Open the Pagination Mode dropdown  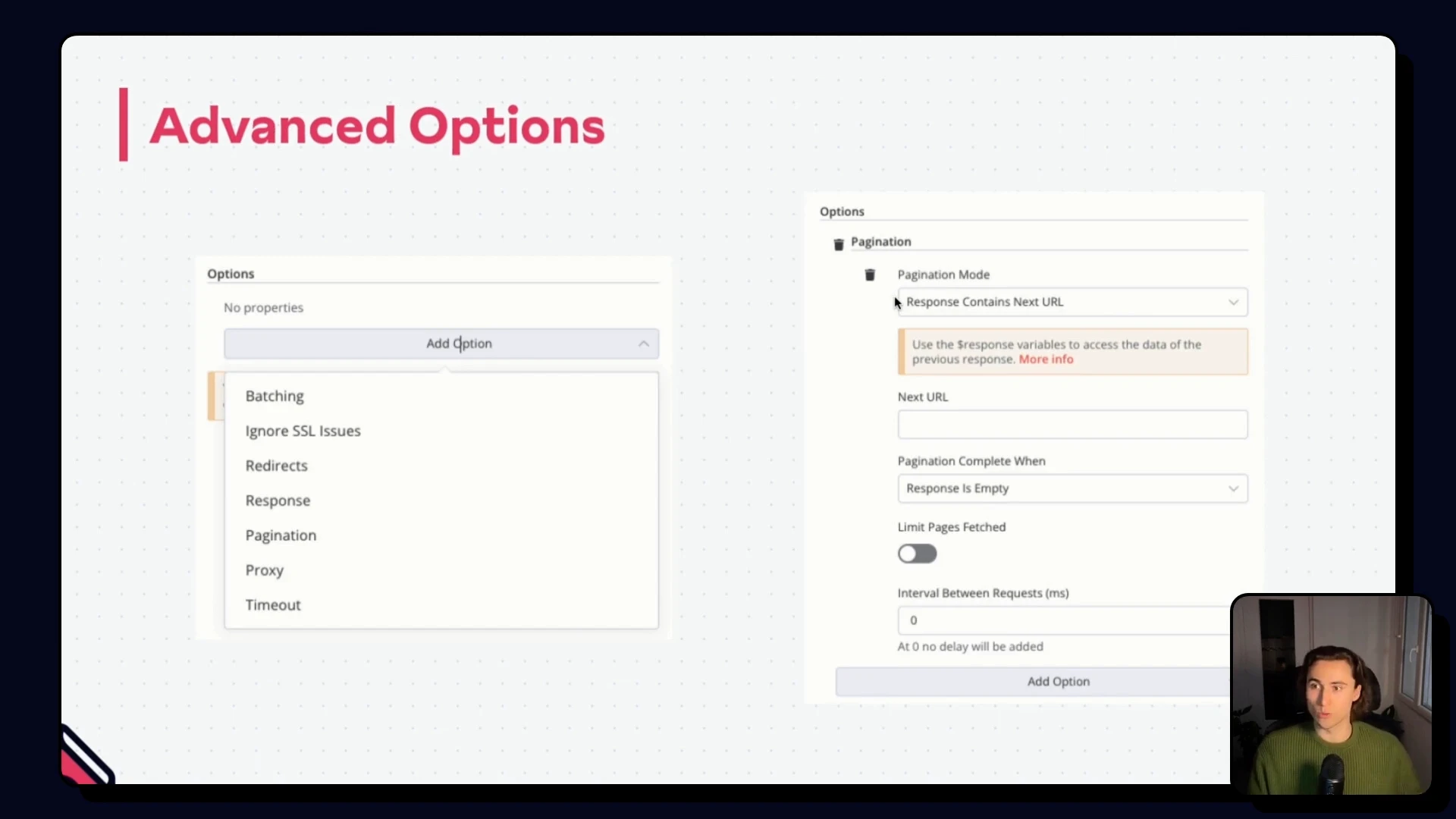tap(1072, 302)
